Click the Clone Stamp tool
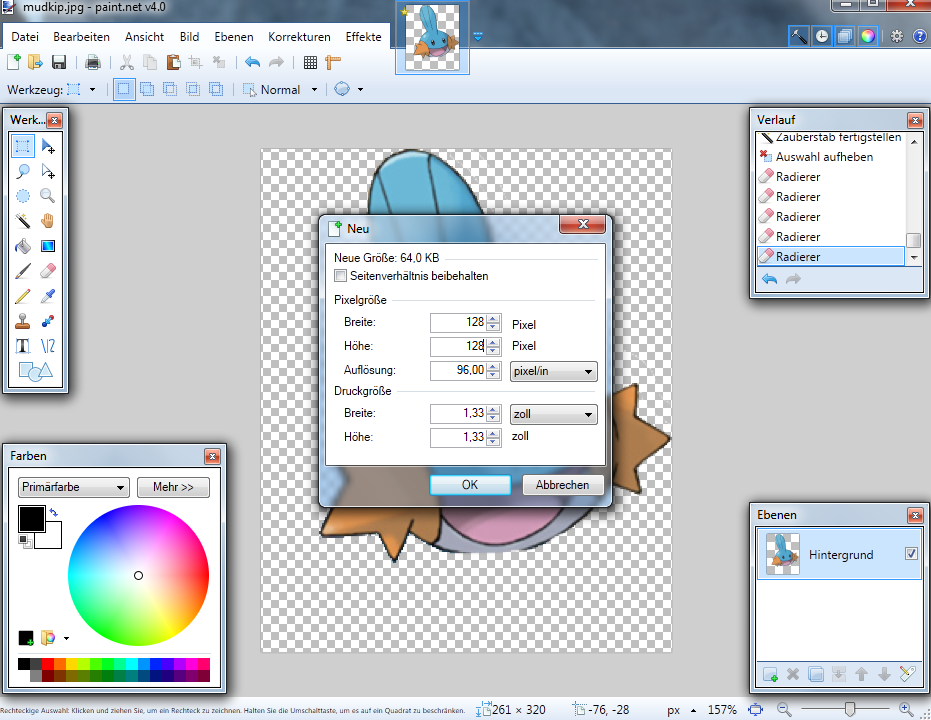 (23, 321)
